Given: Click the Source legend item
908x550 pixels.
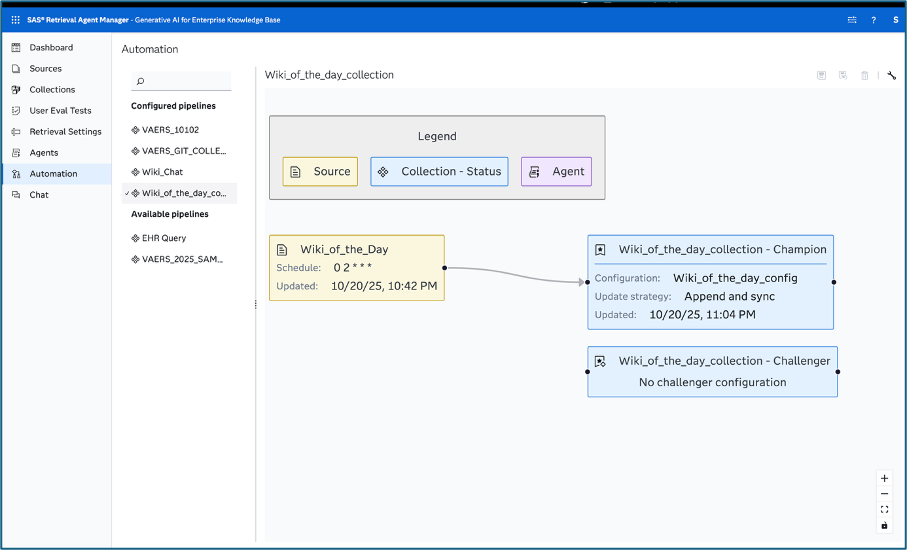Looking at the screenshot, I should coord(320,171).
